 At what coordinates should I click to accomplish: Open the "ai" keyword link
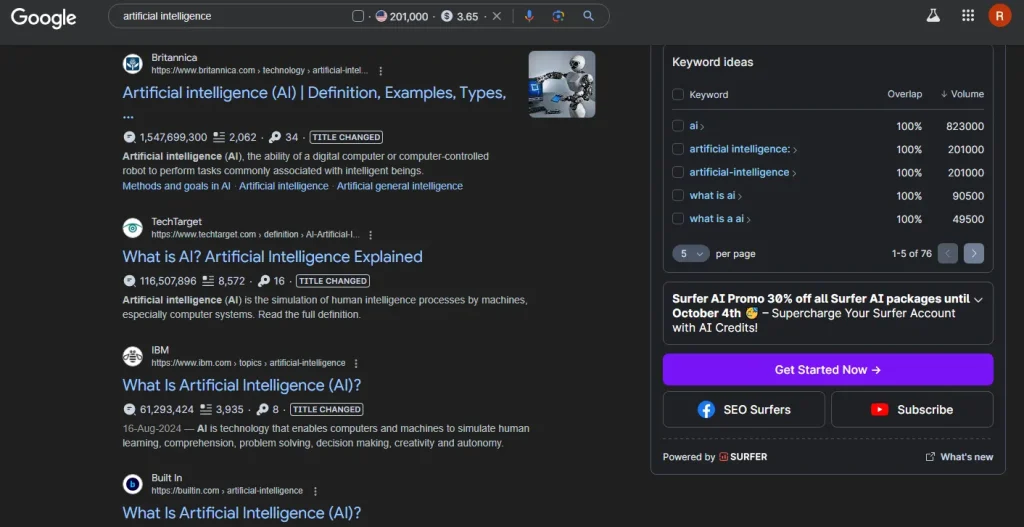694,126
